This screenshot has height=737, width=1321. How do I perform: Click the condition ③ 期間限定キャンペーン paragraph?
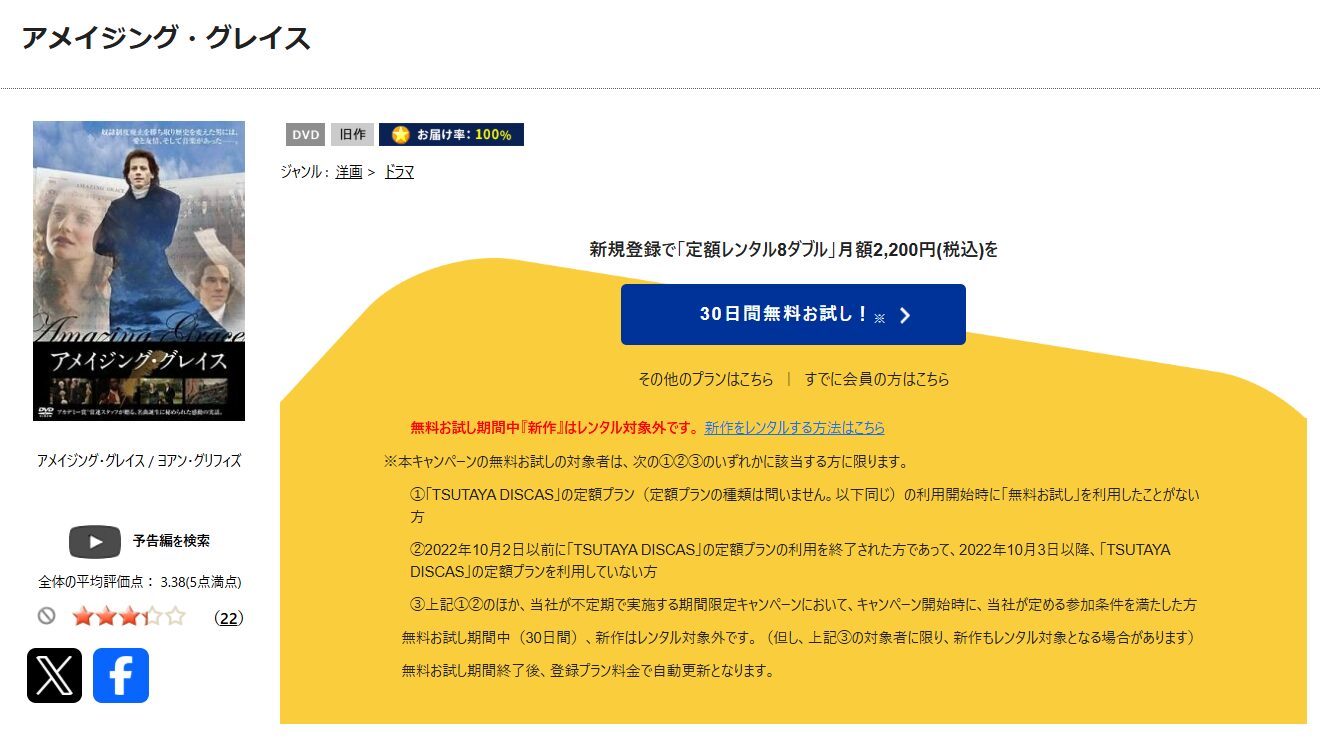(803, 604)
